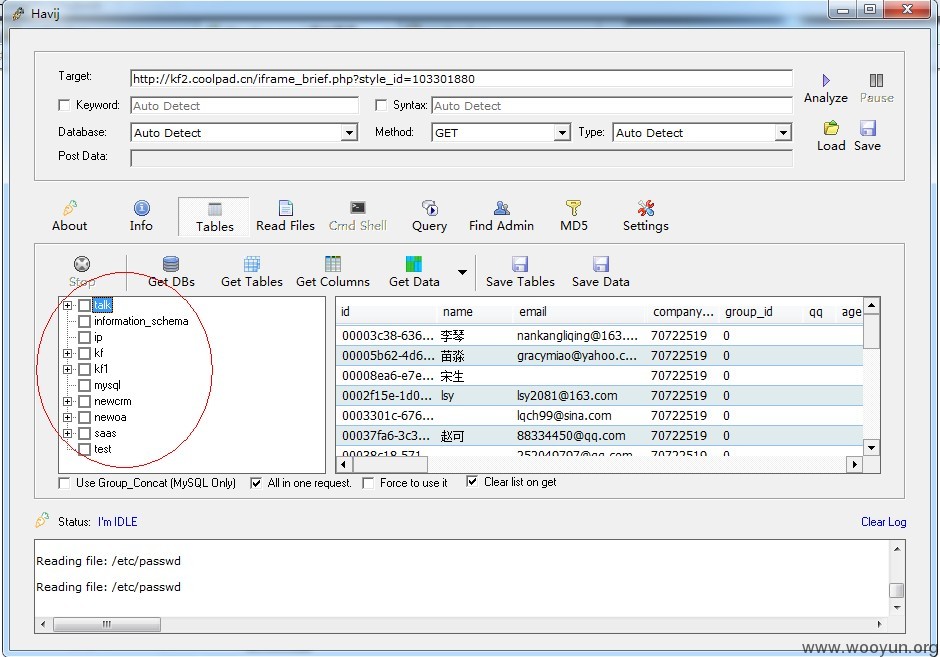Open the Query section
The image size is (940, 657).
tap(429, 216)
